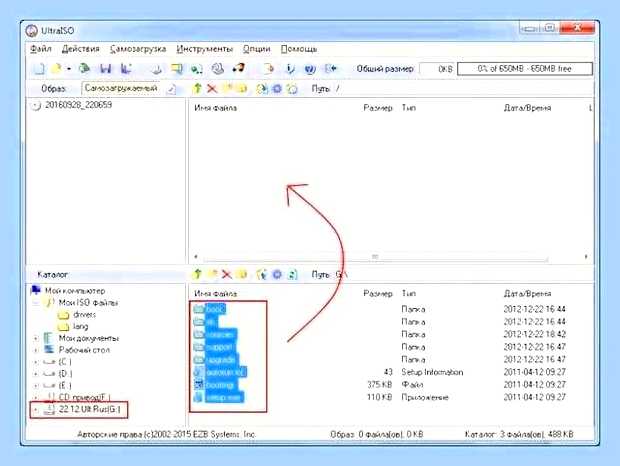Viewport: 620px width, 466px height.
Task: Expand the (C:) drive node
Action: 36,362
